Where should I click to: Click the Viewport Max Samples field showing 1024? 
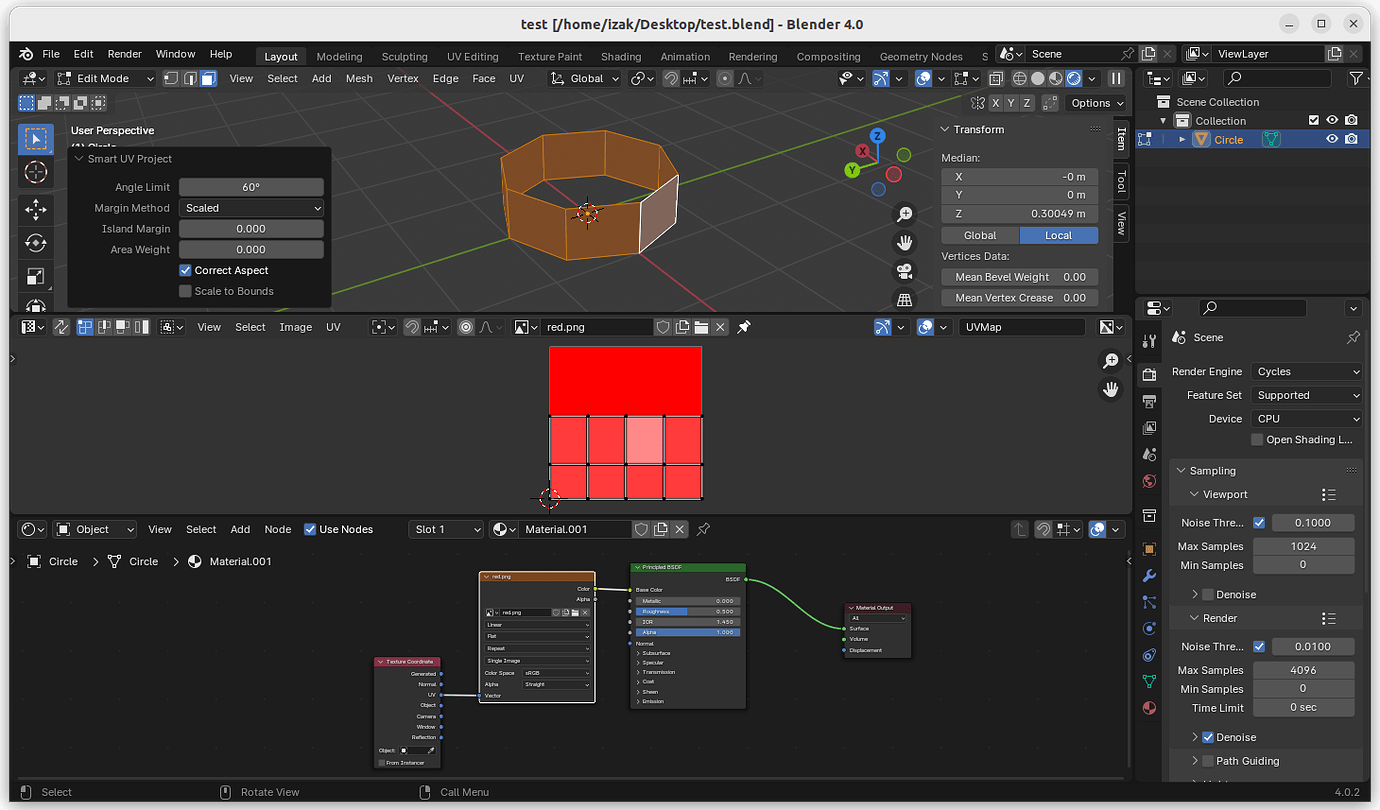click(x=1303, y=546)
